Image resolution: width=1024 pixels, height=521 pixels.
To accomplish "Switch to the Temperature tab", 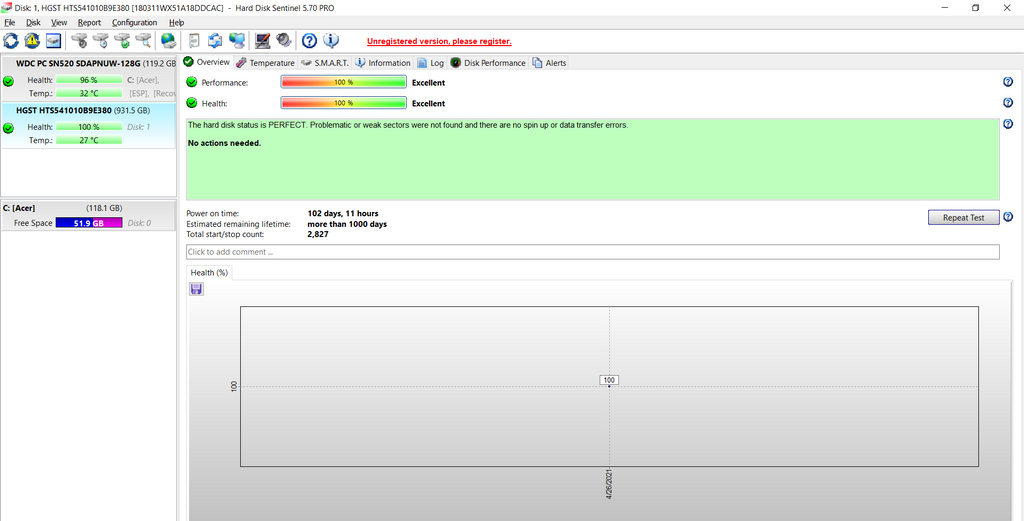I will click(265, 63).
